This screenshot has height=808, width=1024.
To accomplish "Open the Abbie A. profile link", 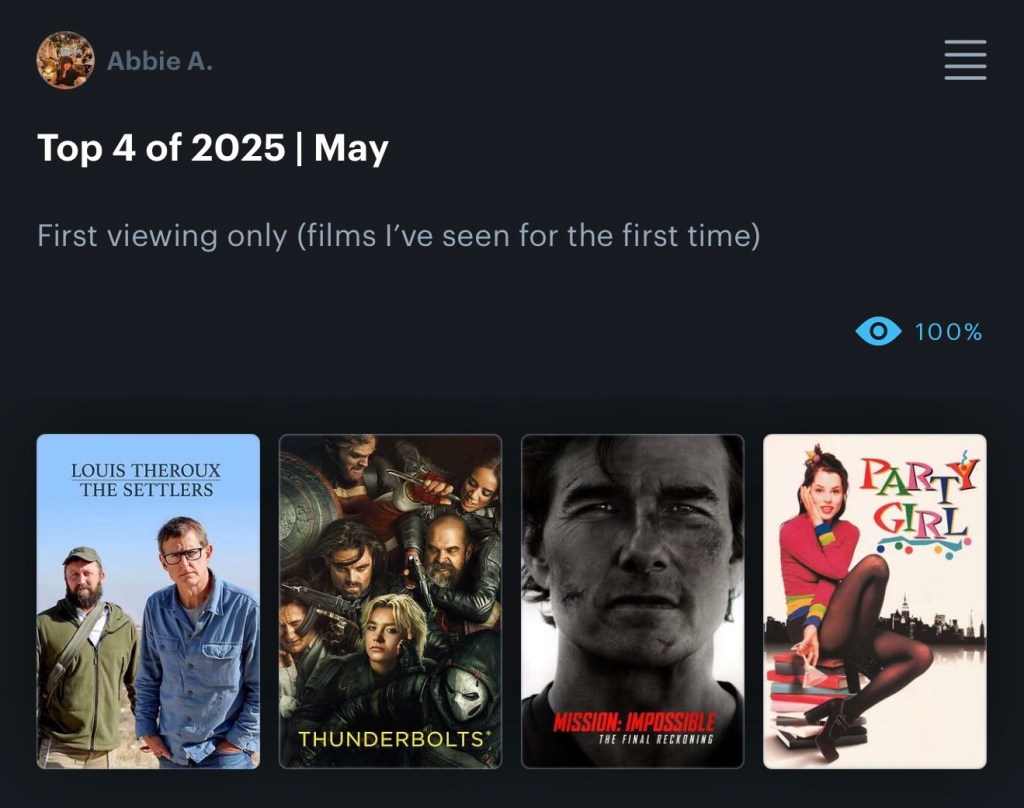I will (x=160, y=61).
